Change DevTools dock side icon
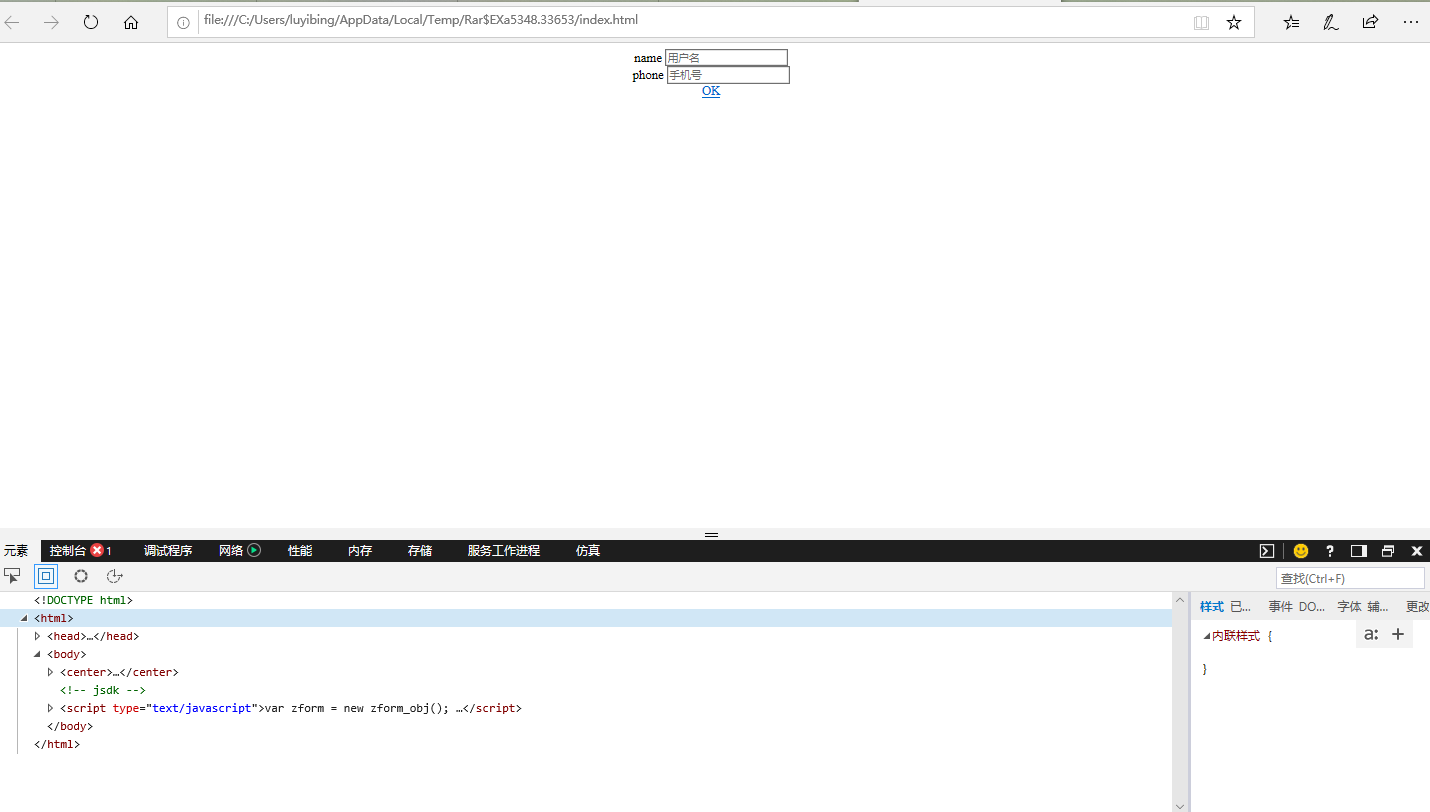The width and height of the screenshot is (1430, 812). (1358, 551)
